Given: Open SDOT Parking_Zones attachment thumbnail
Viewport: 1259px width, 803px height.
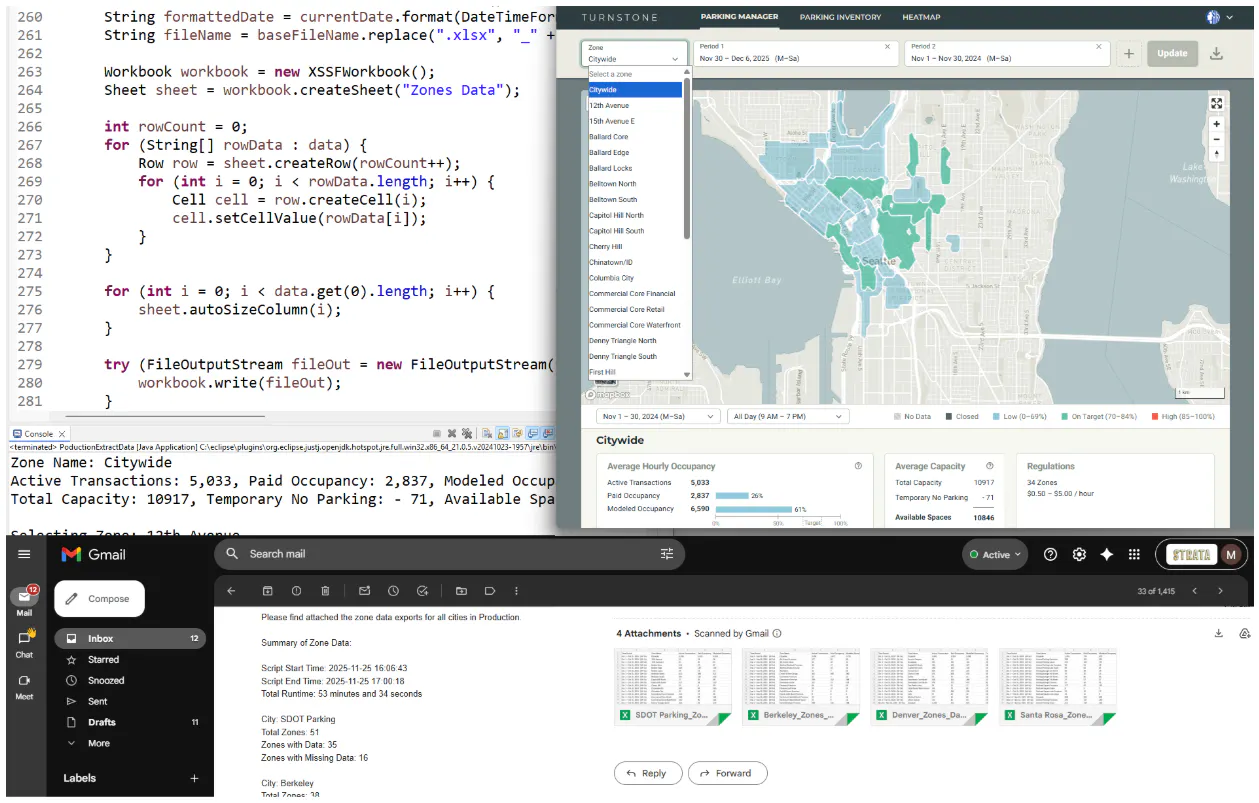Looking at the screenshot, I should pyautogui.click(x=673, y=686).
